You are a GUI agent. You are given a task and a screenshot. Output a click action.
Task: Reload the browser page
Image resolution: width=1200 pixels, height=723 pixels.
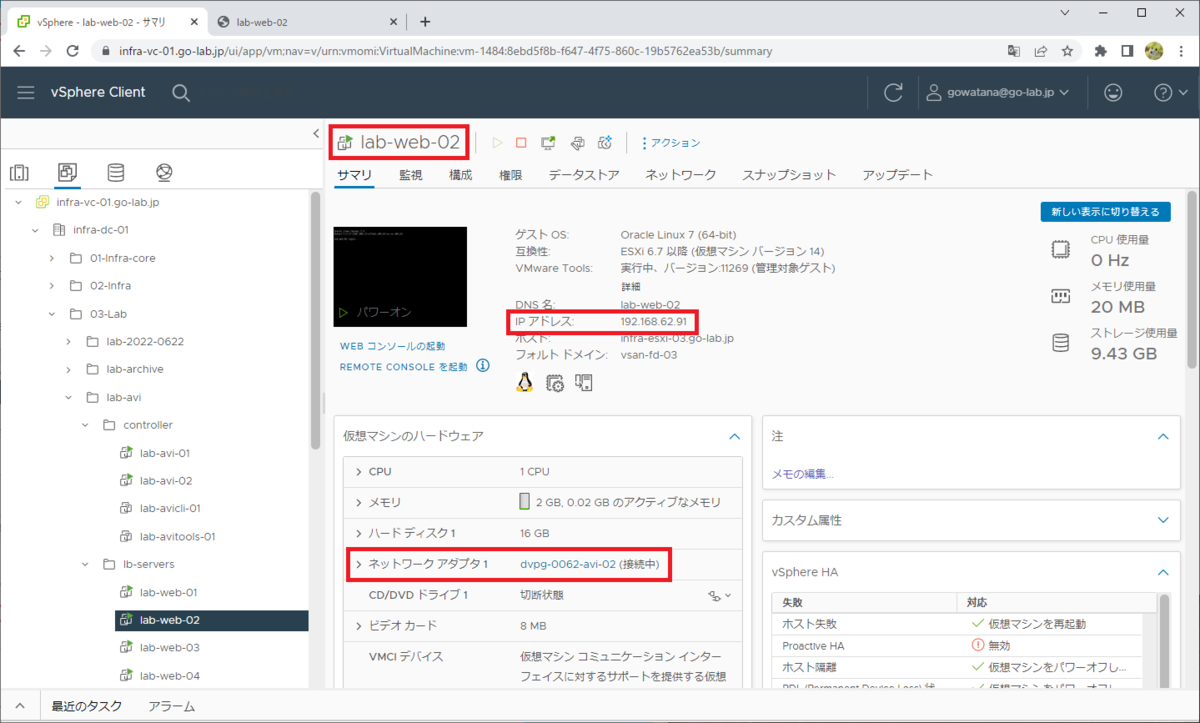coord(72,50)
